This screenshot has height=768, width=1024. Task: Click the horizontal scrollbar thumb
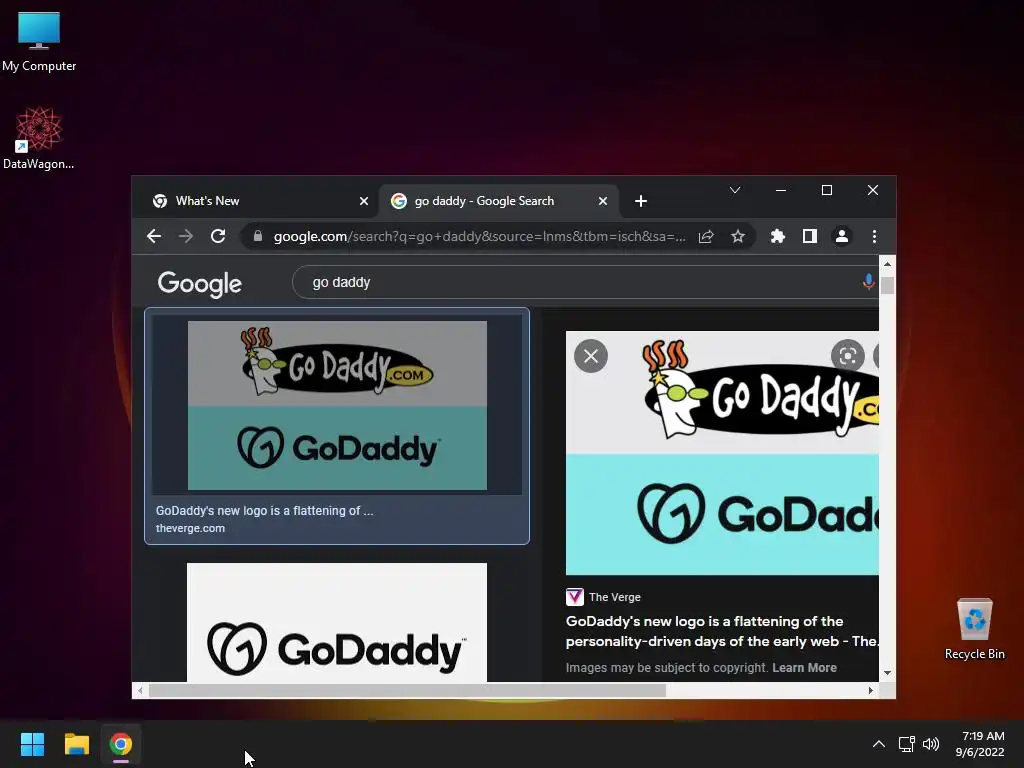(408, 690)
